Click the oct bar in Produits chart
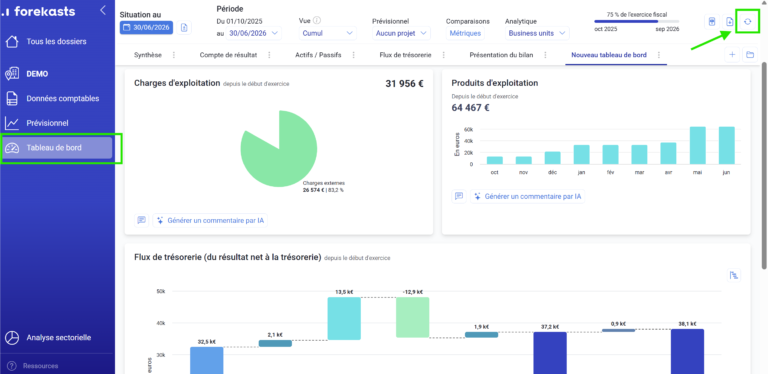This screenshot has width=768, height=374. tap(495, 161)
